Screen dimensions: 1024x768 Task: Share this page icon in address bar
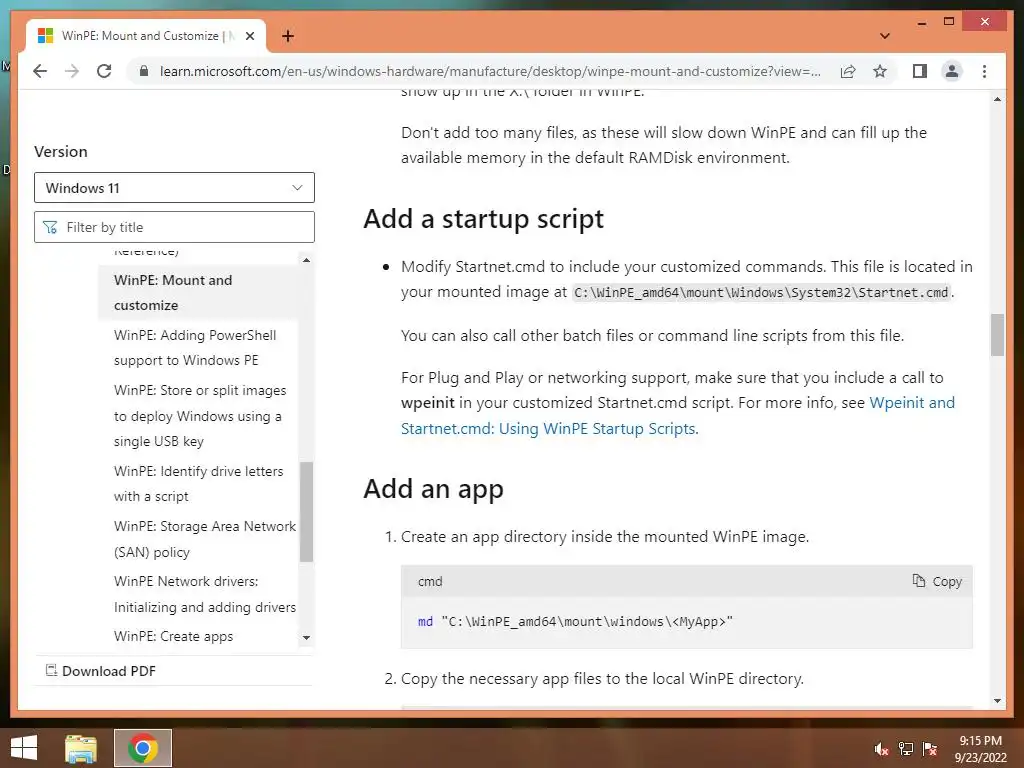848,71
